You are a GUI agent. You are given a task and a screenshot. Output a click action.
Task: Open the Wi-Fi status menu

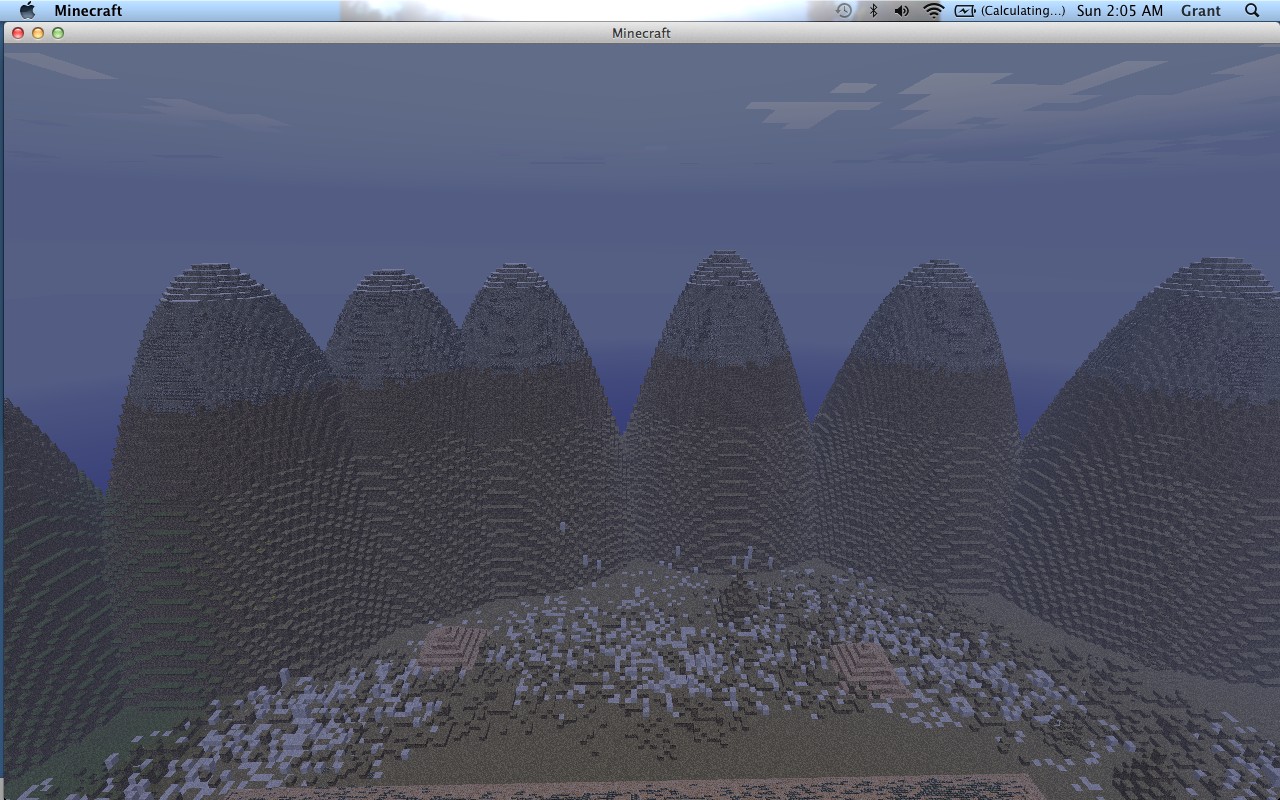tap(933, 10)
